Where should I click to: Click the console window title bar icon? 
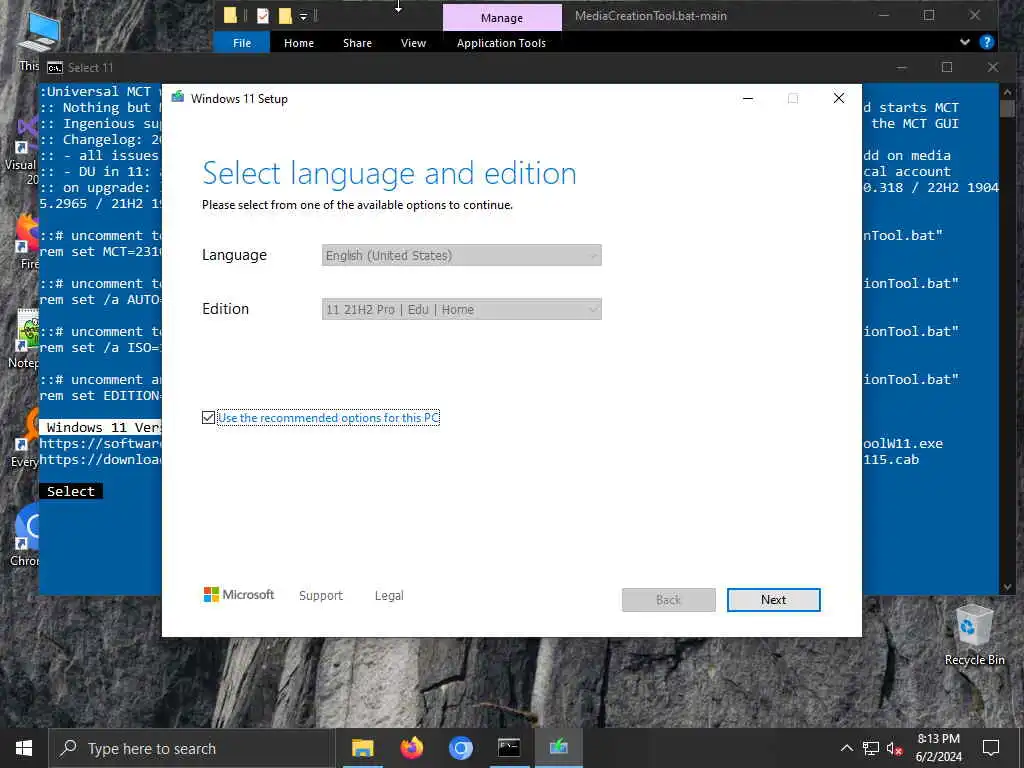coord(56,68)
